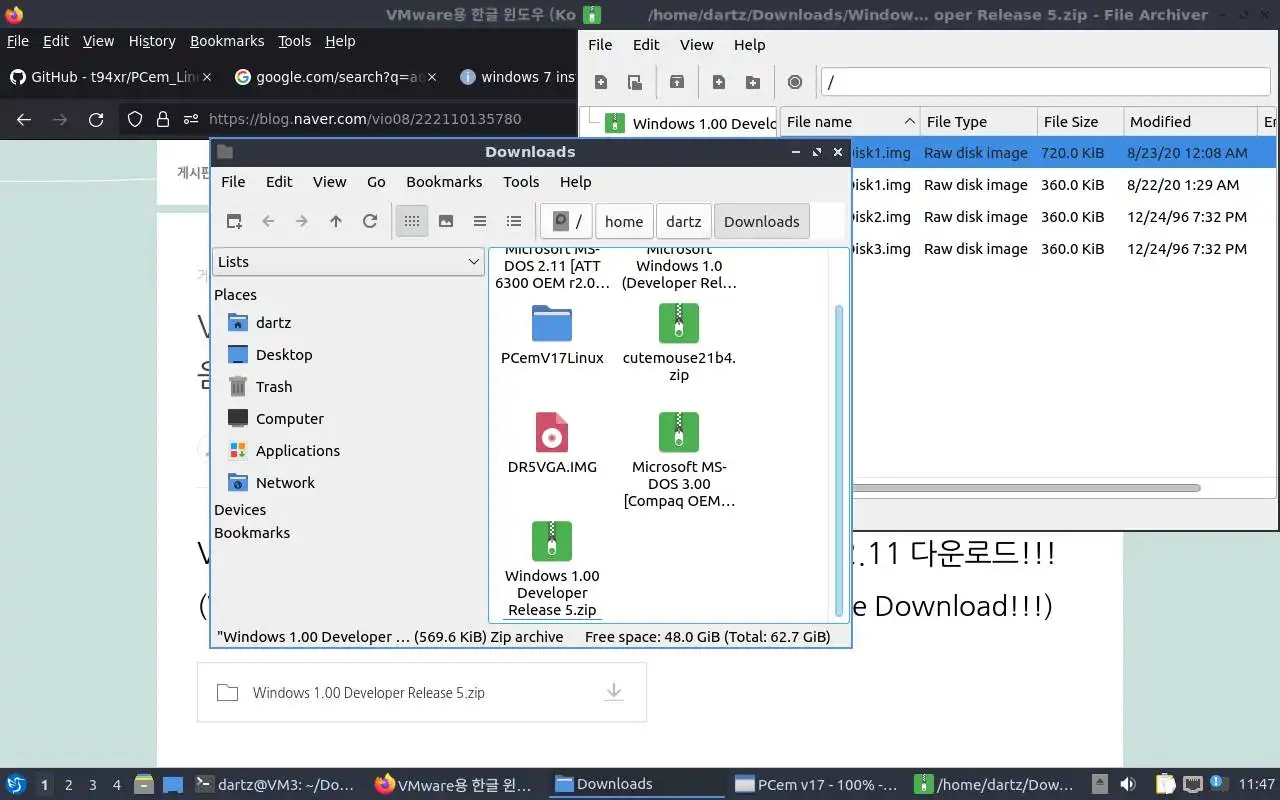This screenshot has height=800, width=1280.
Task: Open Lists side pane mode dropdown
Action: pyautogui.click(x=348, y=261)
